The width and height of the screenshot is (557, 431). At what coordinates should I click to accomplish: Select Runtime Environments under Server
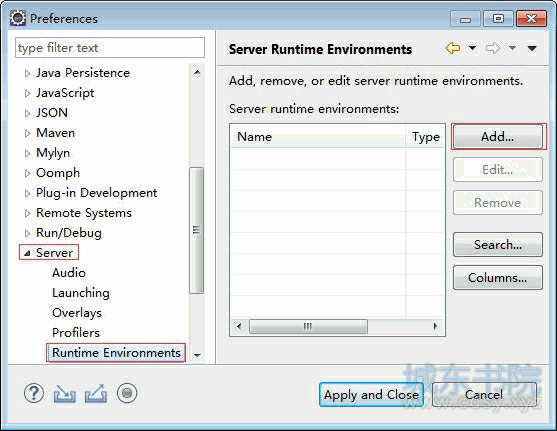point(116,353)
